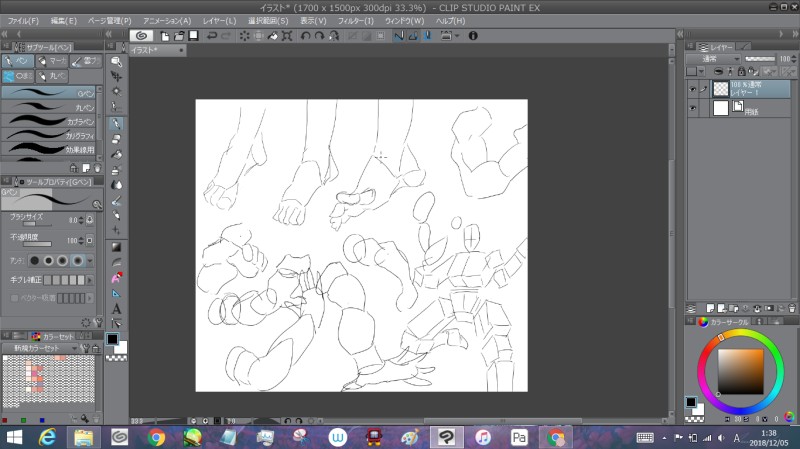The image size is (800, 449).
Task: Select the Eraser tool in tool palette
Action: (x=116, y=139)
